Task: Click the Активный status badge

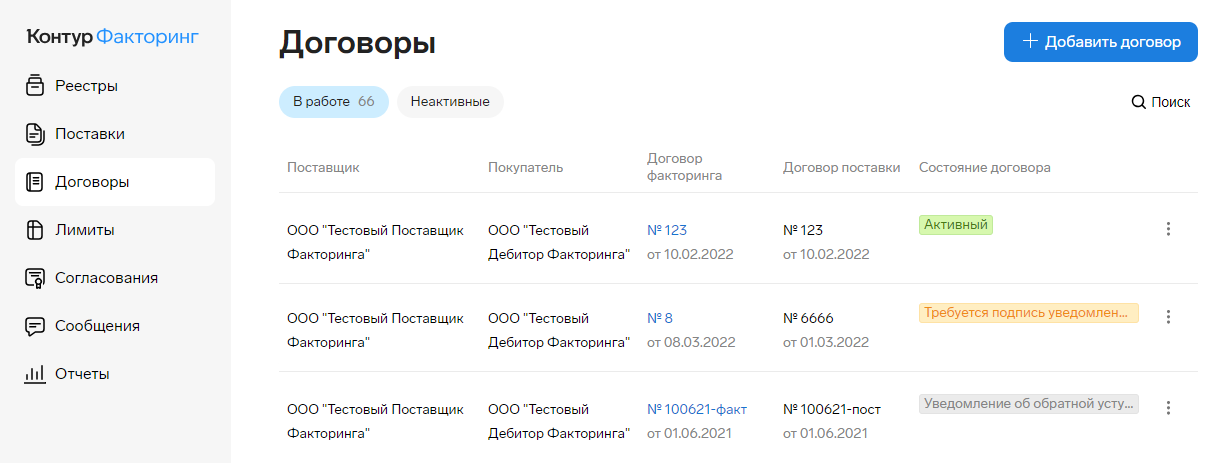Action: (x=955, y=225)
